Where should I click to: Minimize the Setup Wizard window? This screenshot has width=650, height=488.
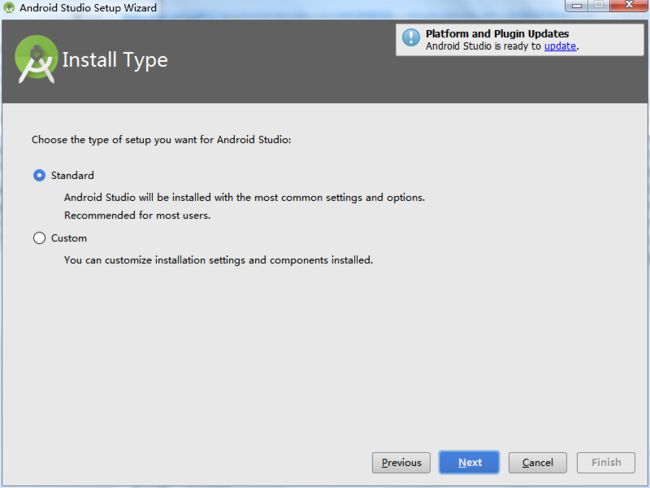click(x=576, y=5)
